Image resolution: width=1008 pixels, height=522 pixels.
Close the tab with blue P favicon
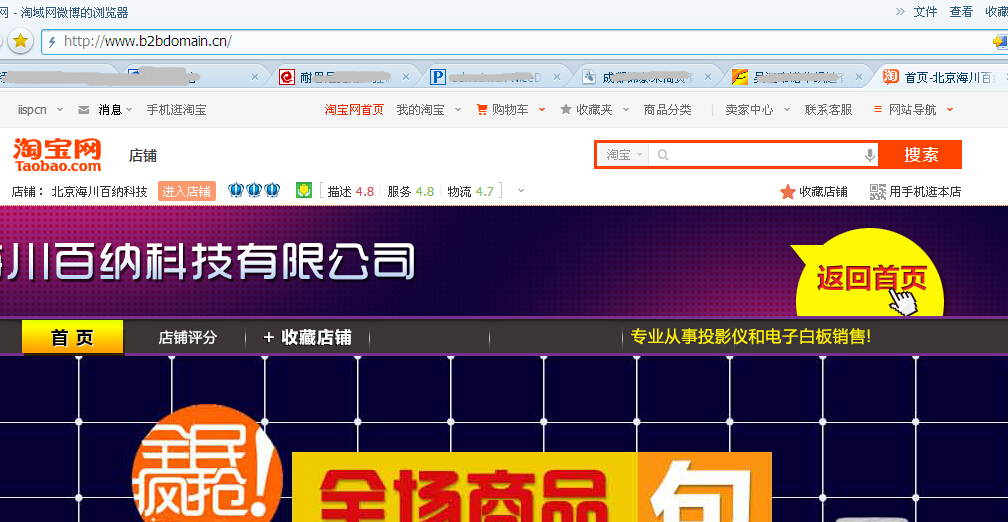557,77
